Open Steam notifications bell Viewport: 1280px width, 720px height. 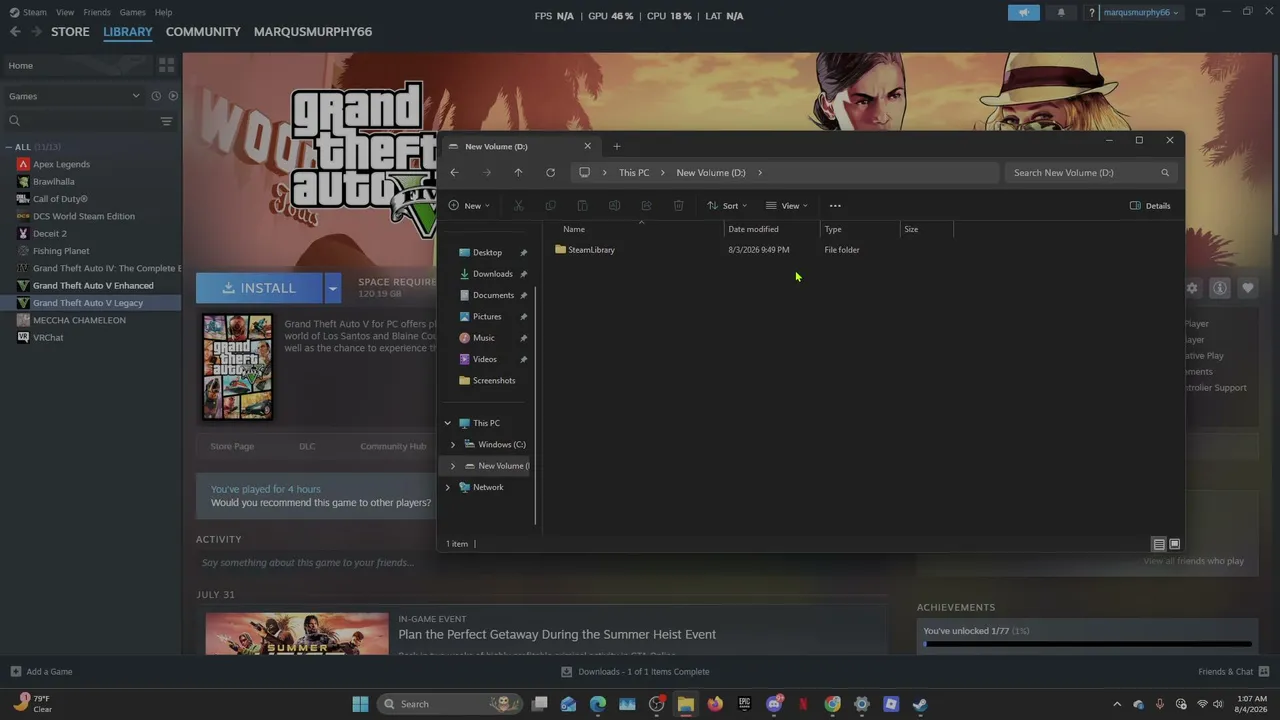tap(1061, 13)
